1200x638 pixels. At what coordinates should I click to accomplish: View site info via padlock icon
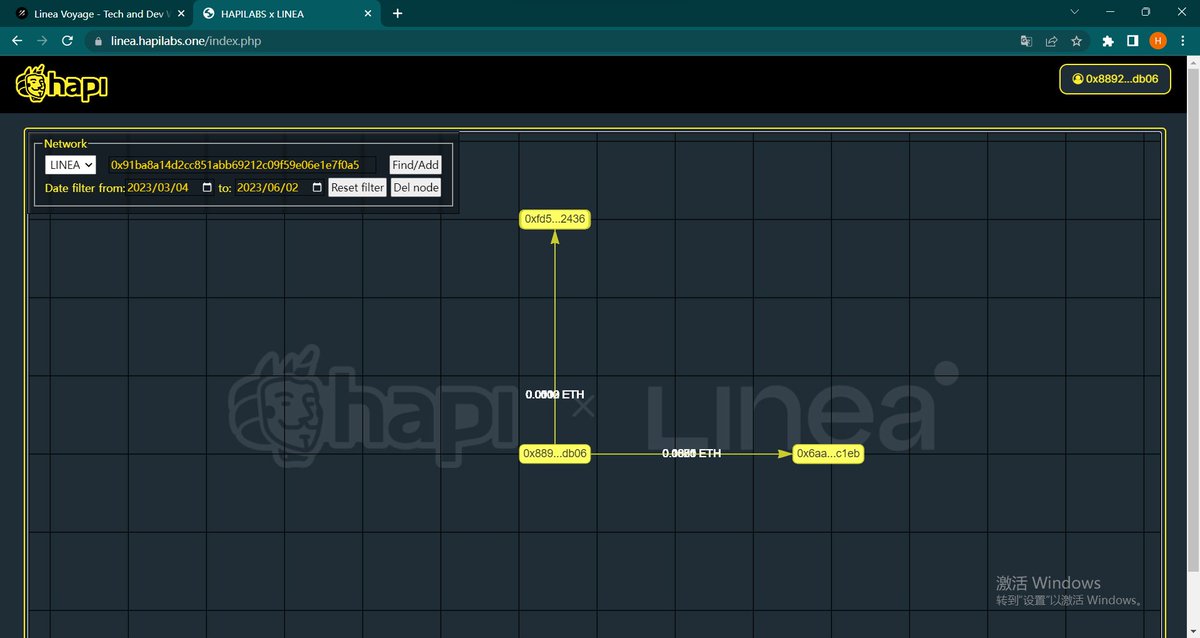pos(97,42)
